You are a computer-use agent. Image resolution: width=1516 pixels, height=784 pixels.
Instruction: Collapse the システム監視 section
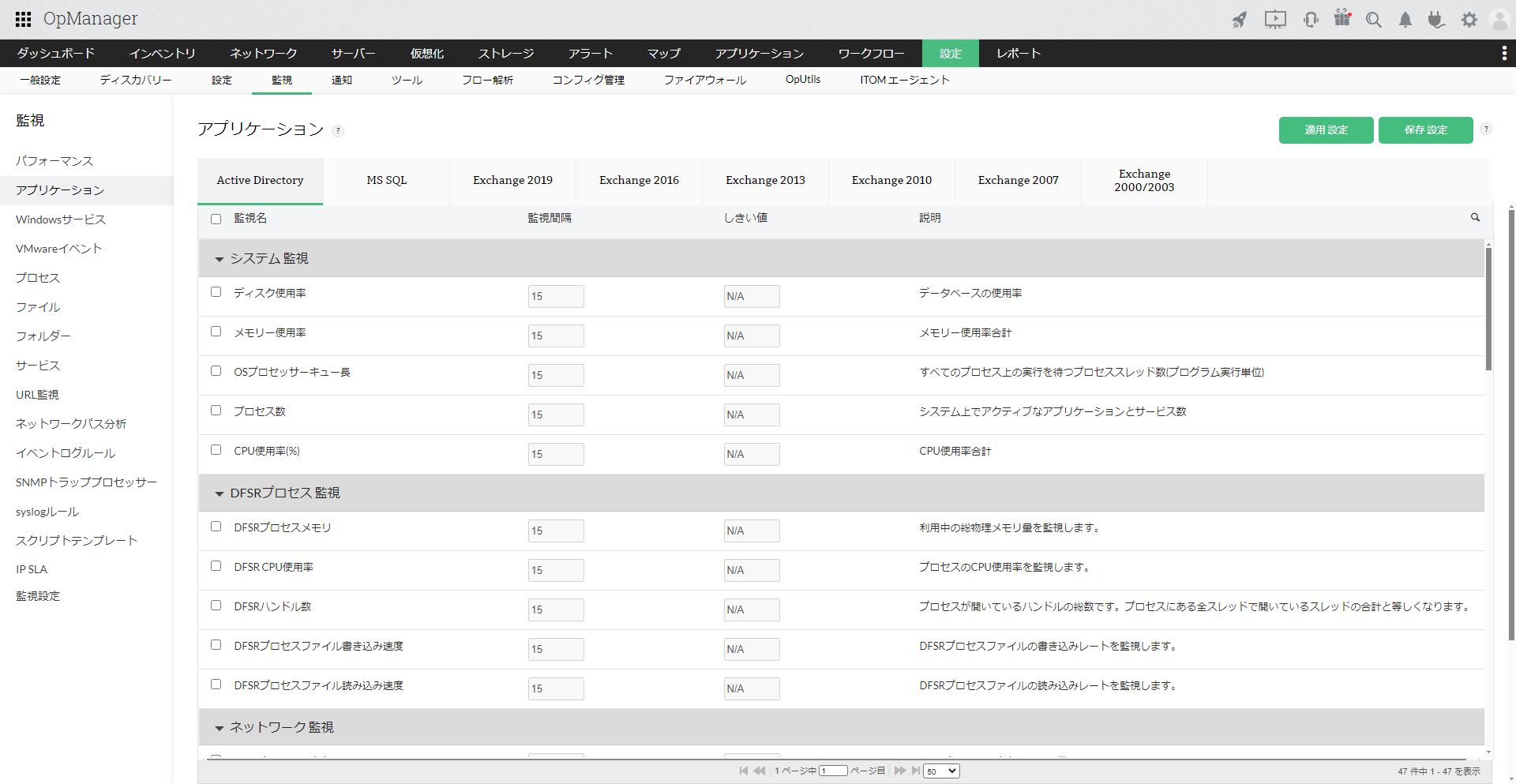pos(220,259)
